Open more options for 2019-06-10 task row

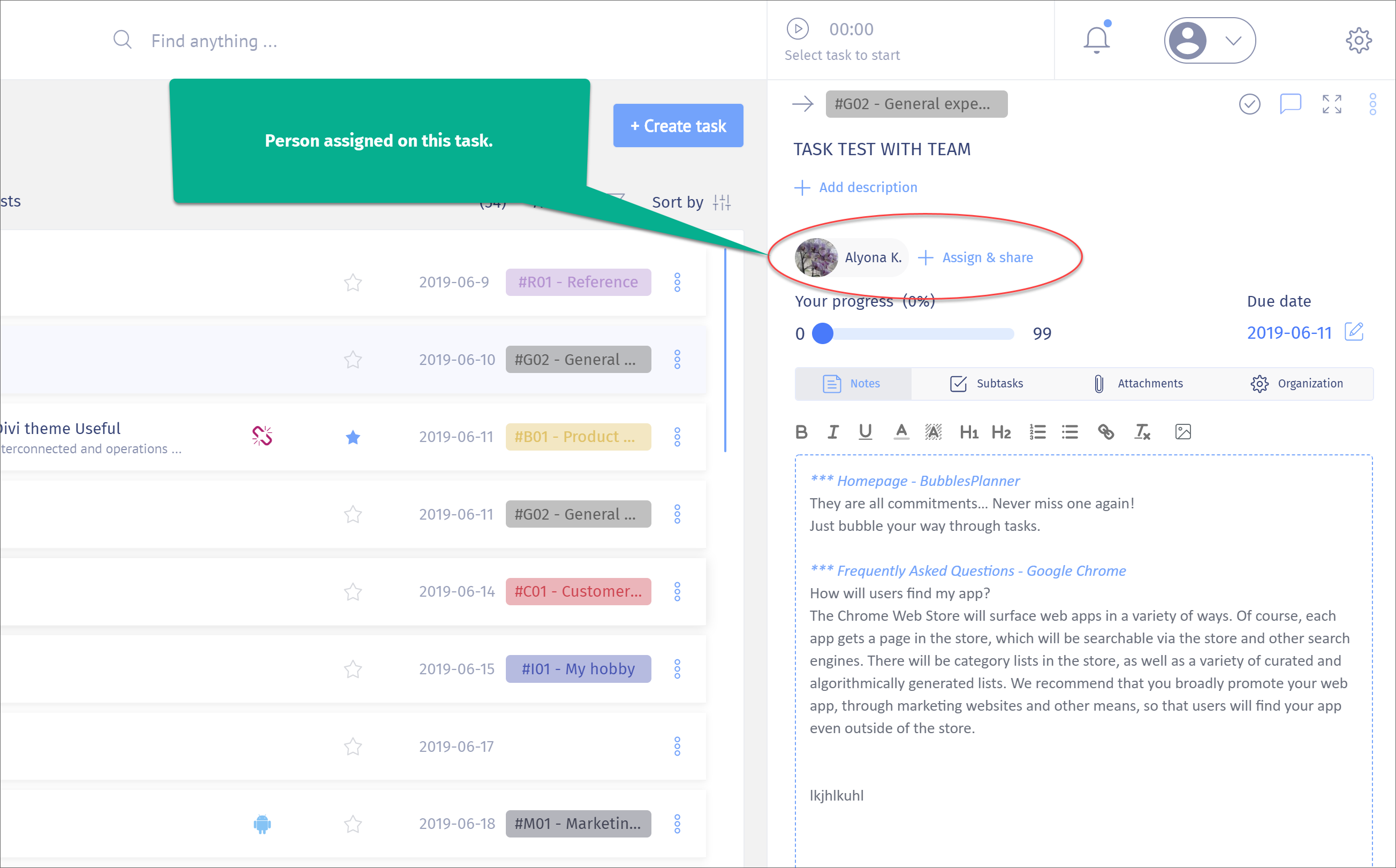677,360
